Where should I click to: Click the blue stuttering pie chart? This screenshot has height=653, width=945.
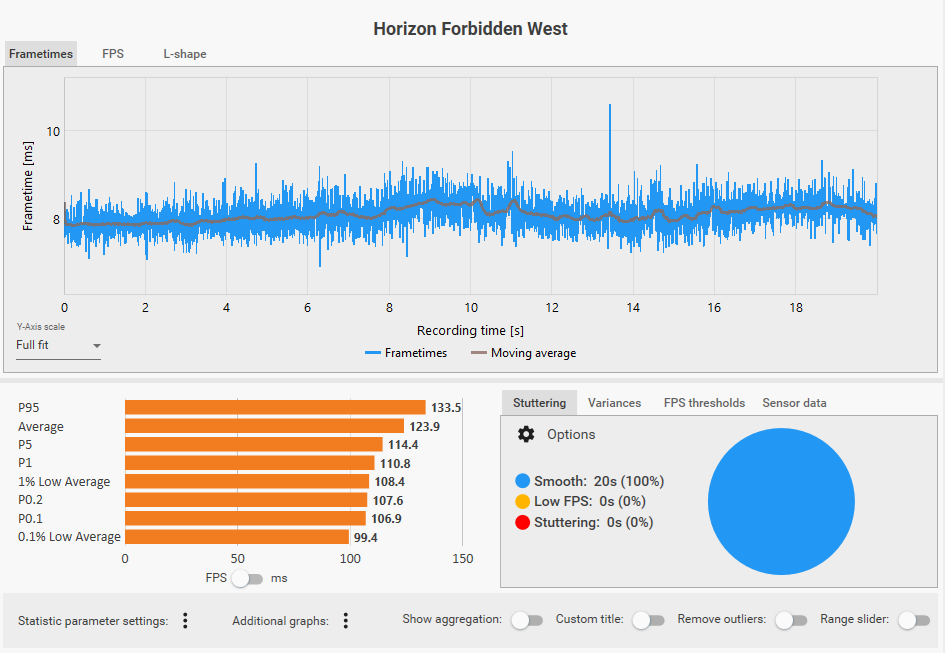[781, 502]
